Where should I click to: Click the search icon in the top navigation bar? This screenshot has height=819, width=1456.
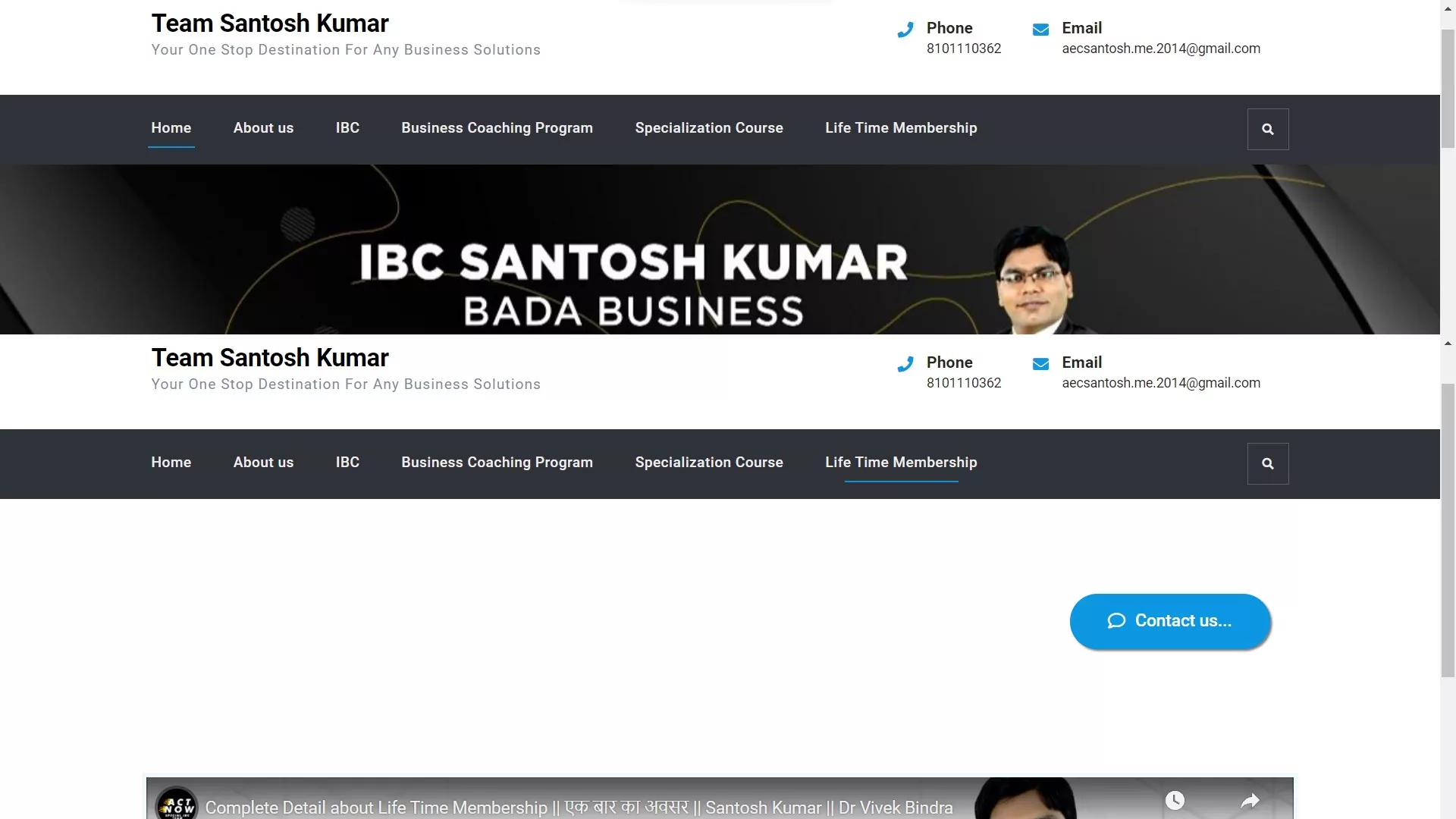(x=1267, y=129)
